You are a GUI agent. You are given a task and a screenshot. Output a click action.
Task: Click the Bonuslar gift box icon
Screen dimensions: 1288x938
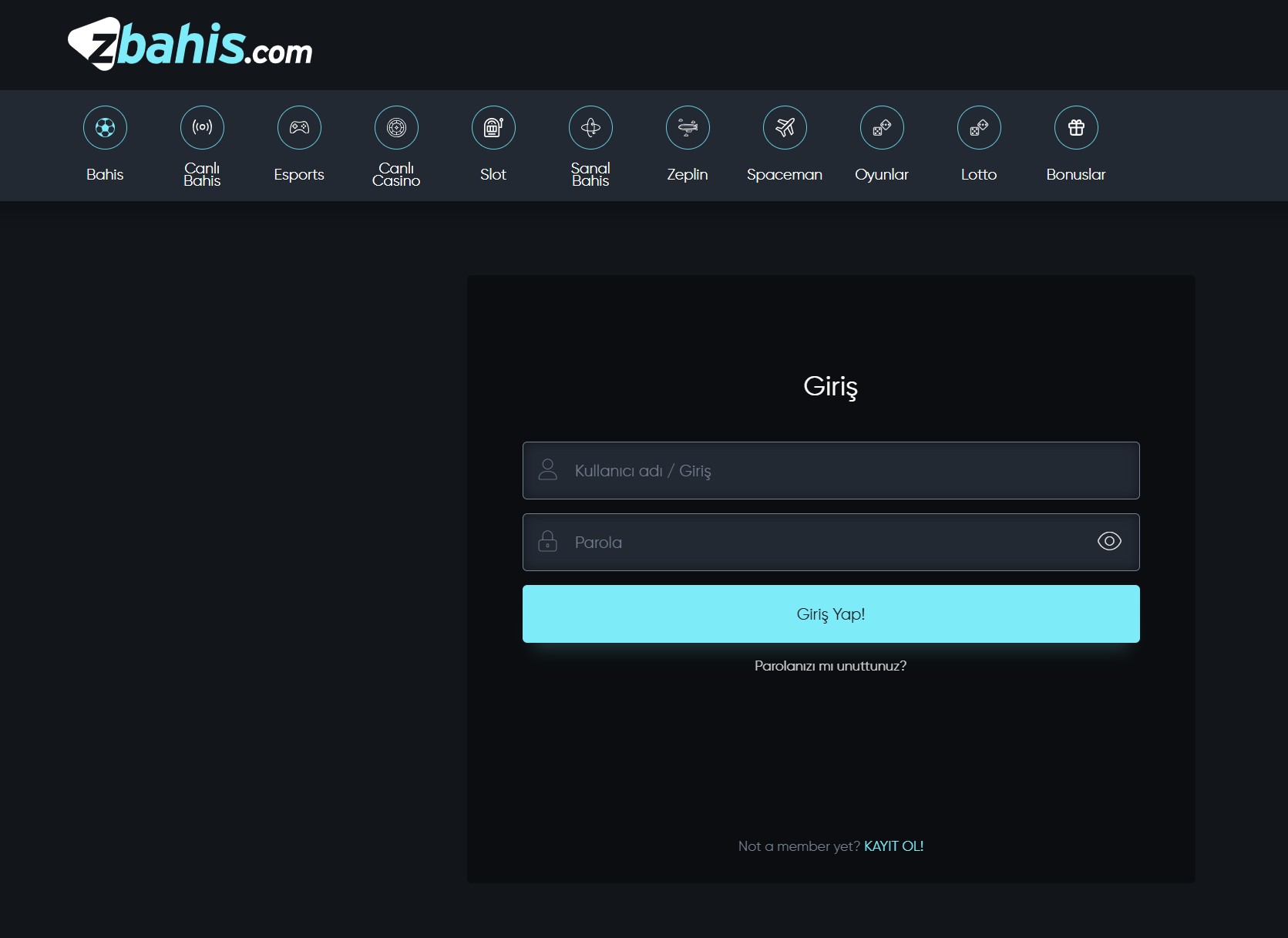1076,127
